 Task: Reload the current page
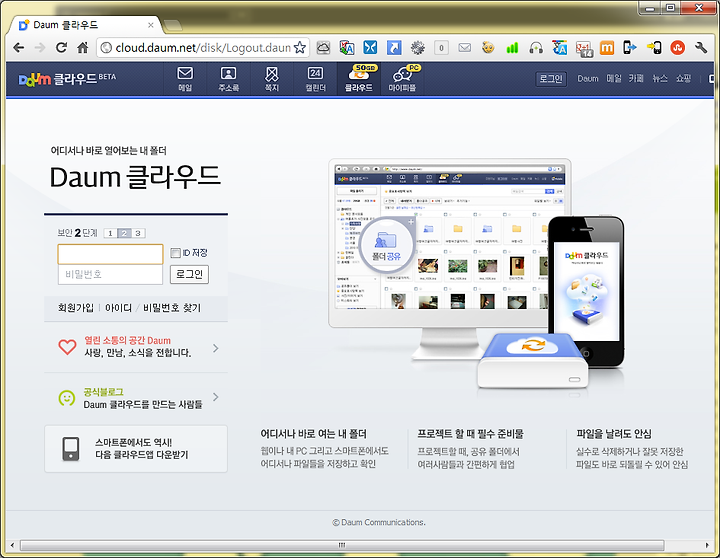click(61, 47)
